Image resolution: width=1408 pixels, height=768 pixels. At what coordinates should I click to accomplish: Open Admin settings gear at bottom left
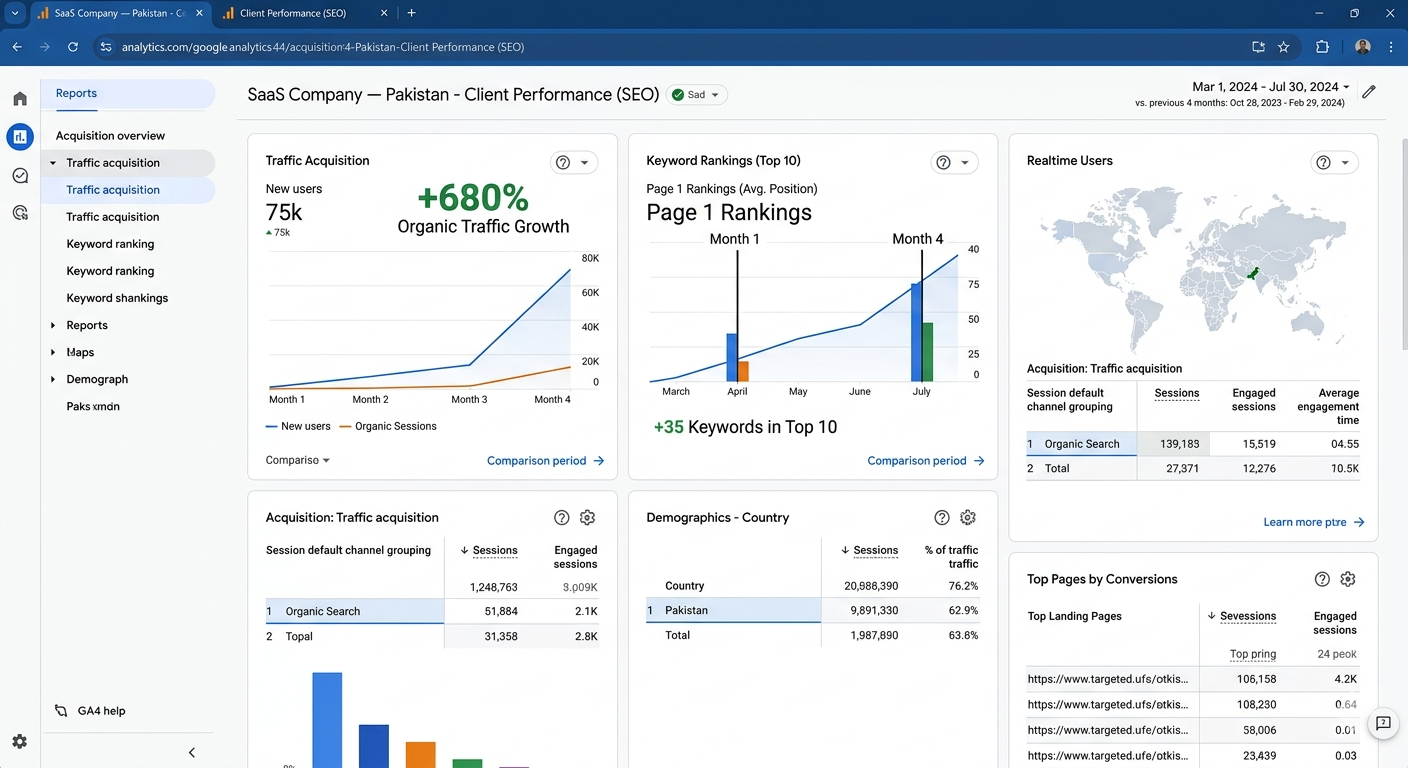click(x=20, y=742)
